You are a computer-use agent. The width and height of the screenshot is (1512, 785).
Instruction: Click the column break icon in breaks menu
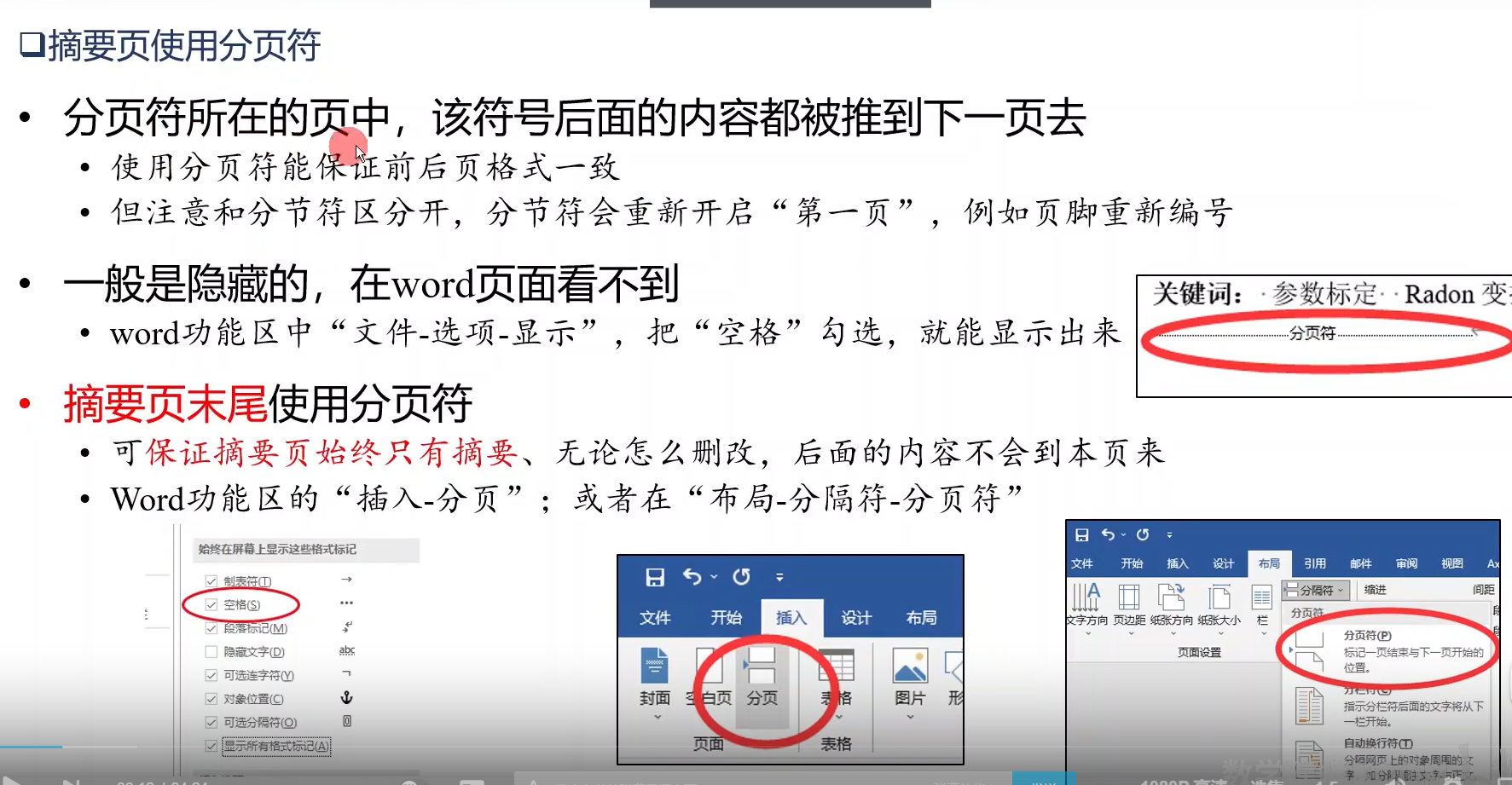(1309, 707)
